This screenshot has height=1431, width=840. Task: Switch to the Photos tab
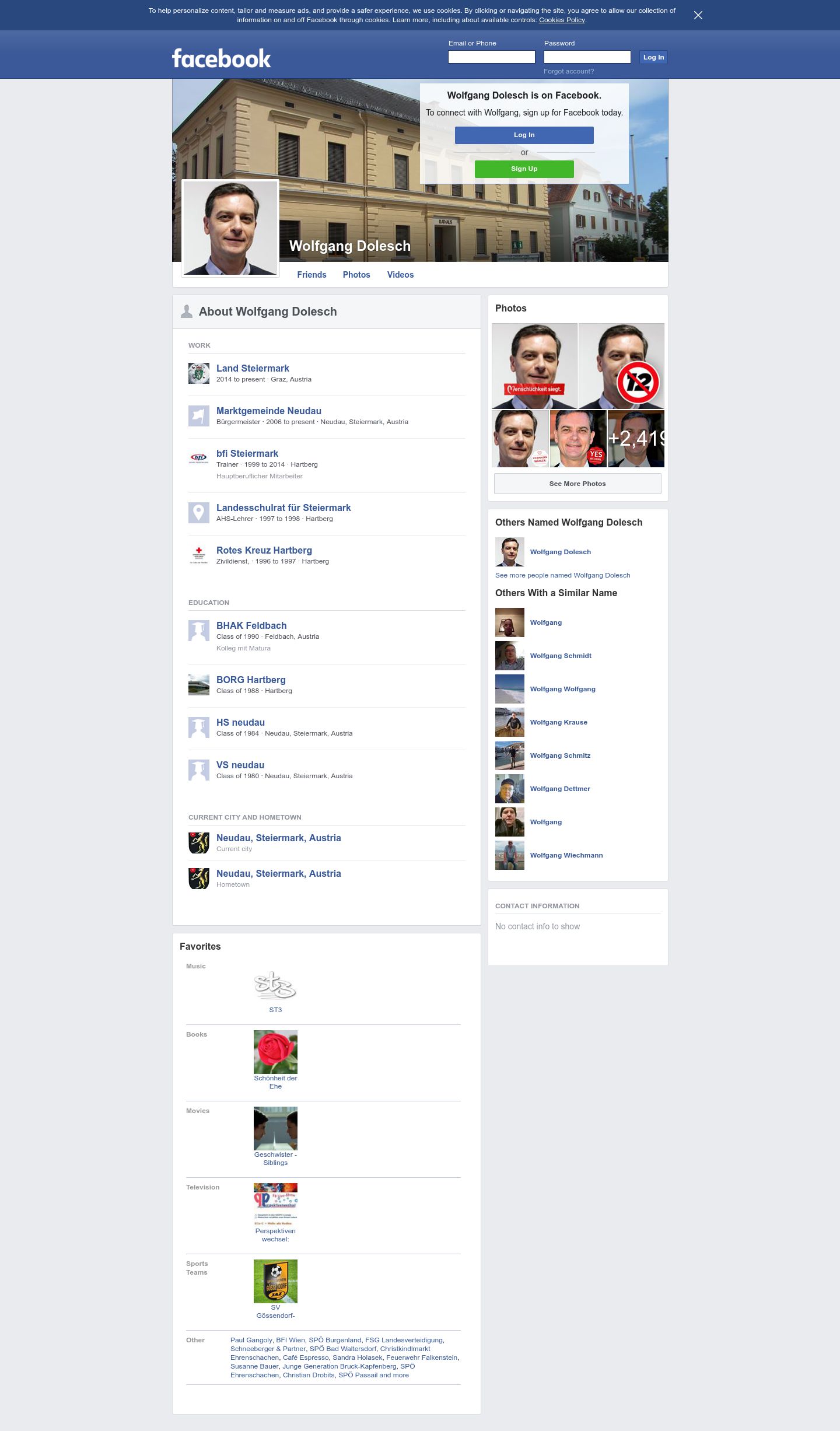(356, 275)
